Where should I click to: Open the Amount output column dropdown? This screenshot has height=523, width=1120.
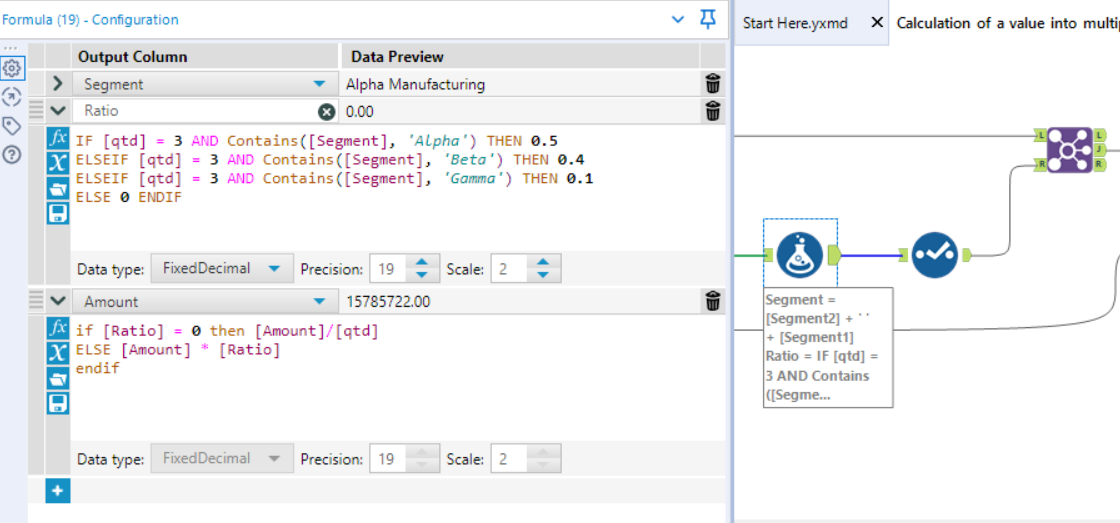click(x=319, y=301)
